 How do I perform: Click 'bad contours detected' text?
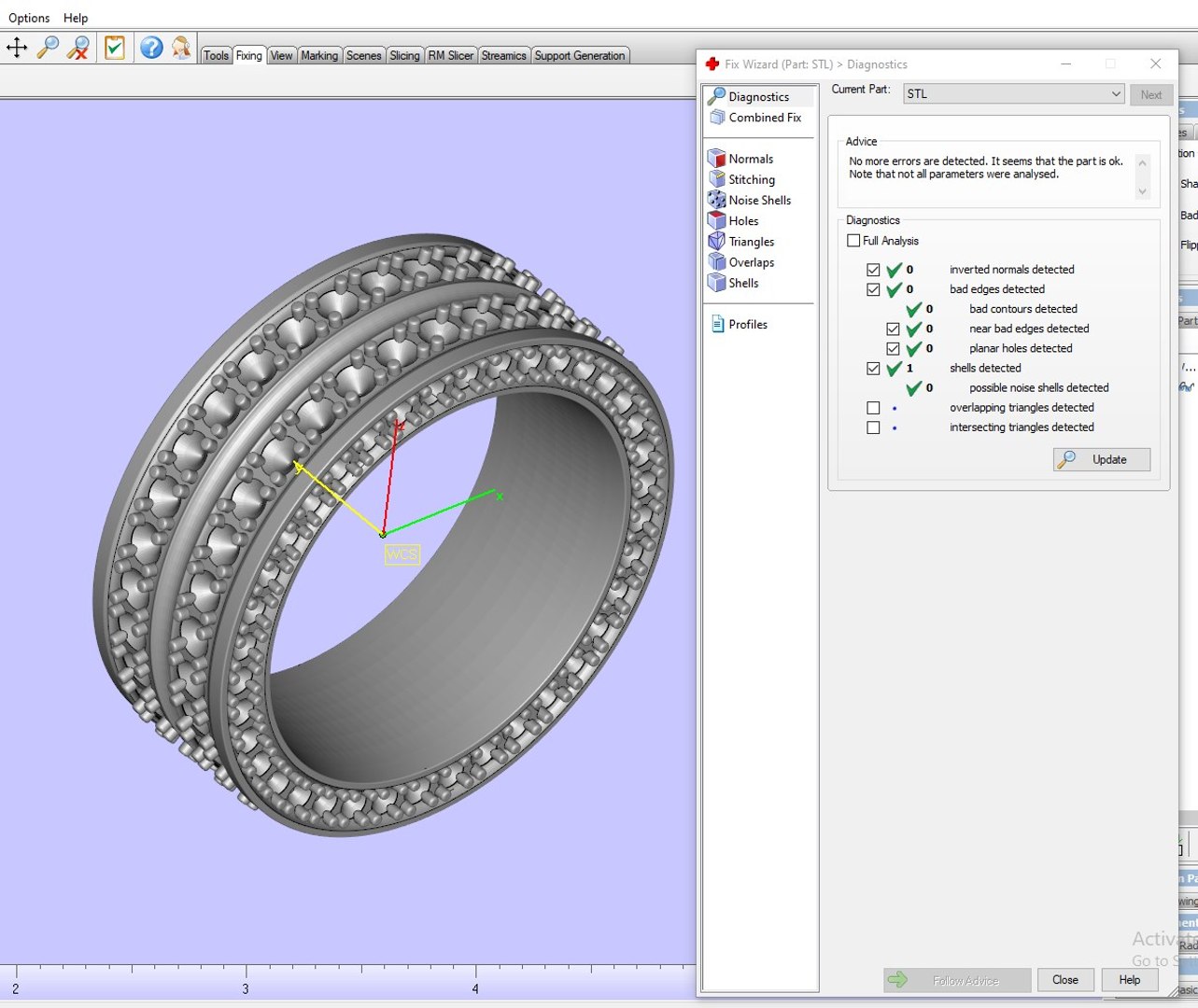pyautogui.click(x=1023, y=309)
